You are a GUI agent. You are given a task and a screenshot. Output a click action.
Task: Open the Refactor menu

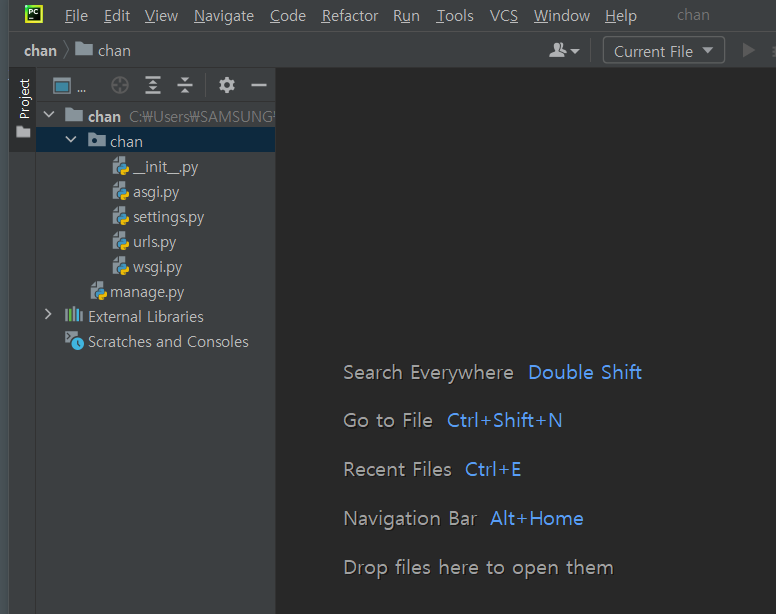click(x=349, y=16)
